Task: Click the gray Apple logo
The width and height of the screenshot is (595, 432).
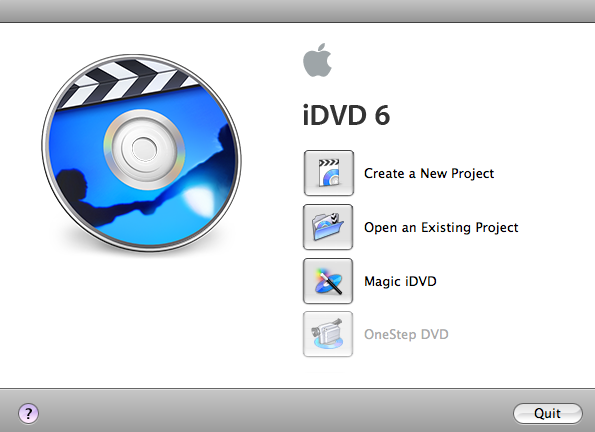Action: tap(317, 60)
